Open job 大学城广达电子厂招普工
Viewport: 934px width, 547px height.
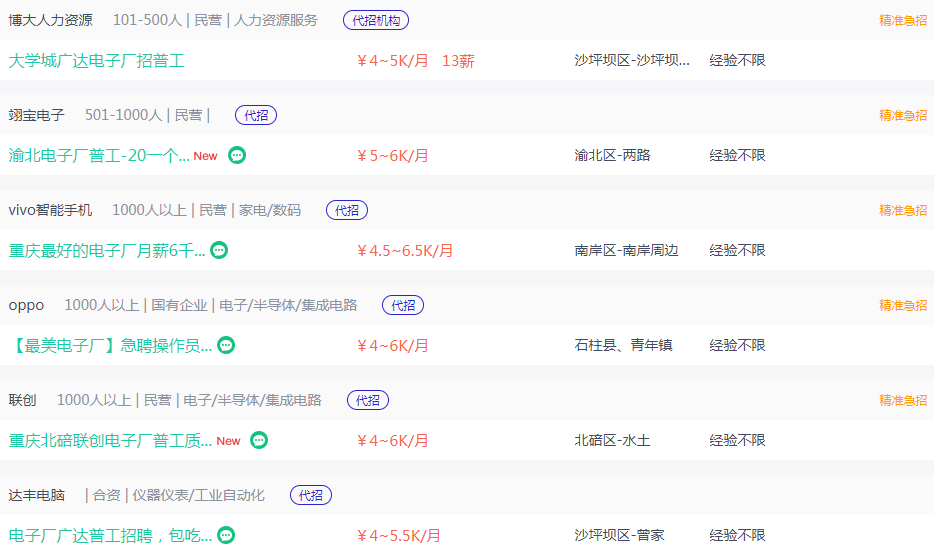tap(97, 60)
